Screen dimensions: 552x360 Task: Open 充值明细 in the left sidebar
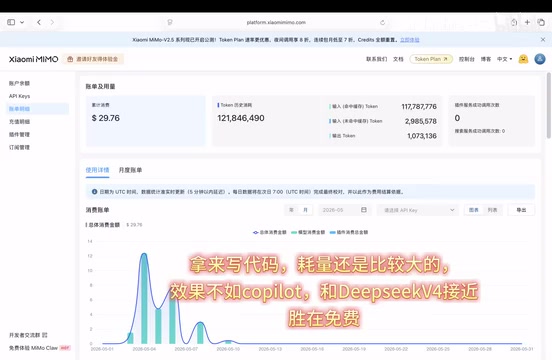tap(19, 122)
